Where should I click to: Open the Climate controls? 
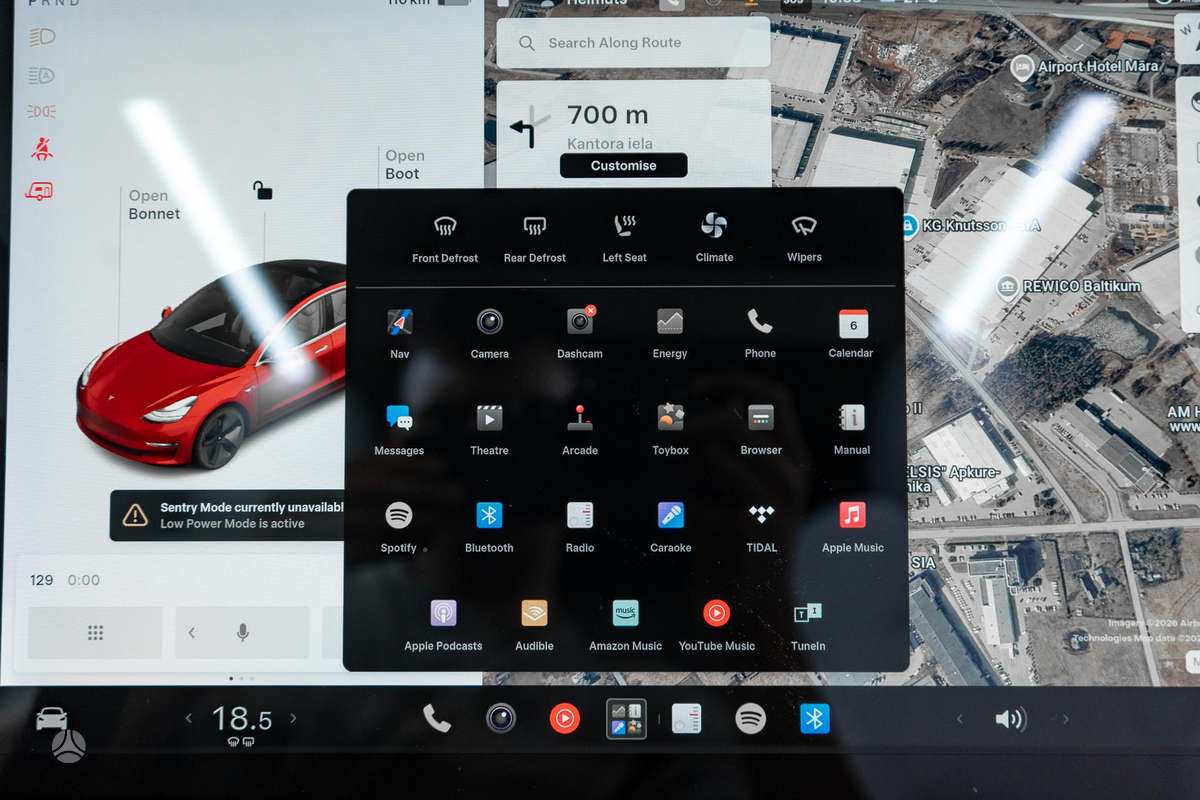[714, 239]
